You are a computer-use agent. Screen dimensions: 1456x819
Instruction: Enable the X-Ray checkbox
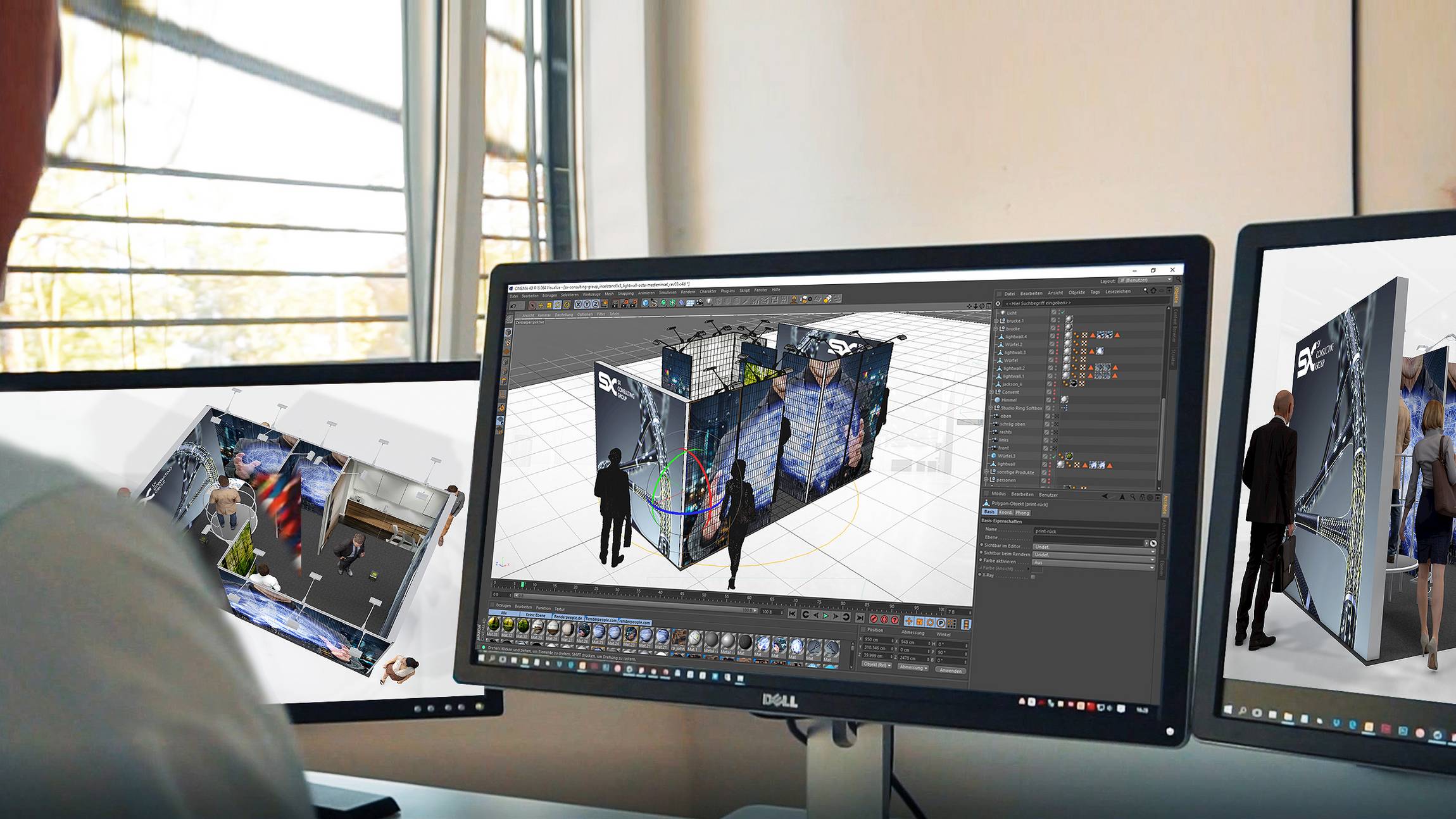[1033, 577]
